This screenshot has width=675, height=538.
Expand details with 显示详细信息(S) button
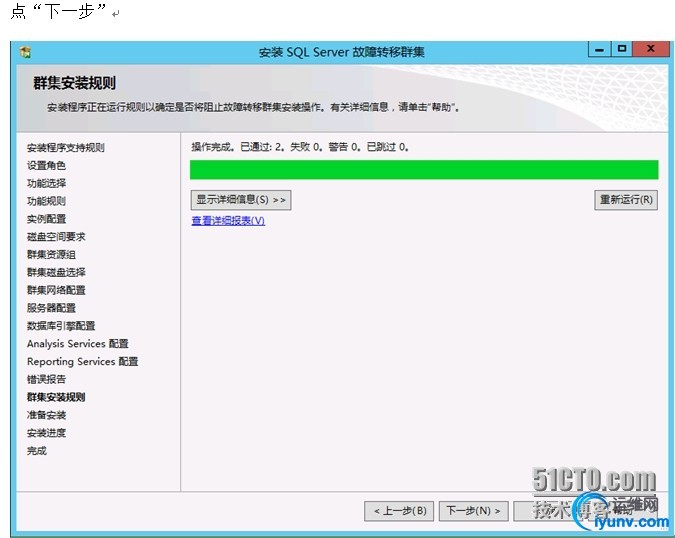(x=241, y=200)
